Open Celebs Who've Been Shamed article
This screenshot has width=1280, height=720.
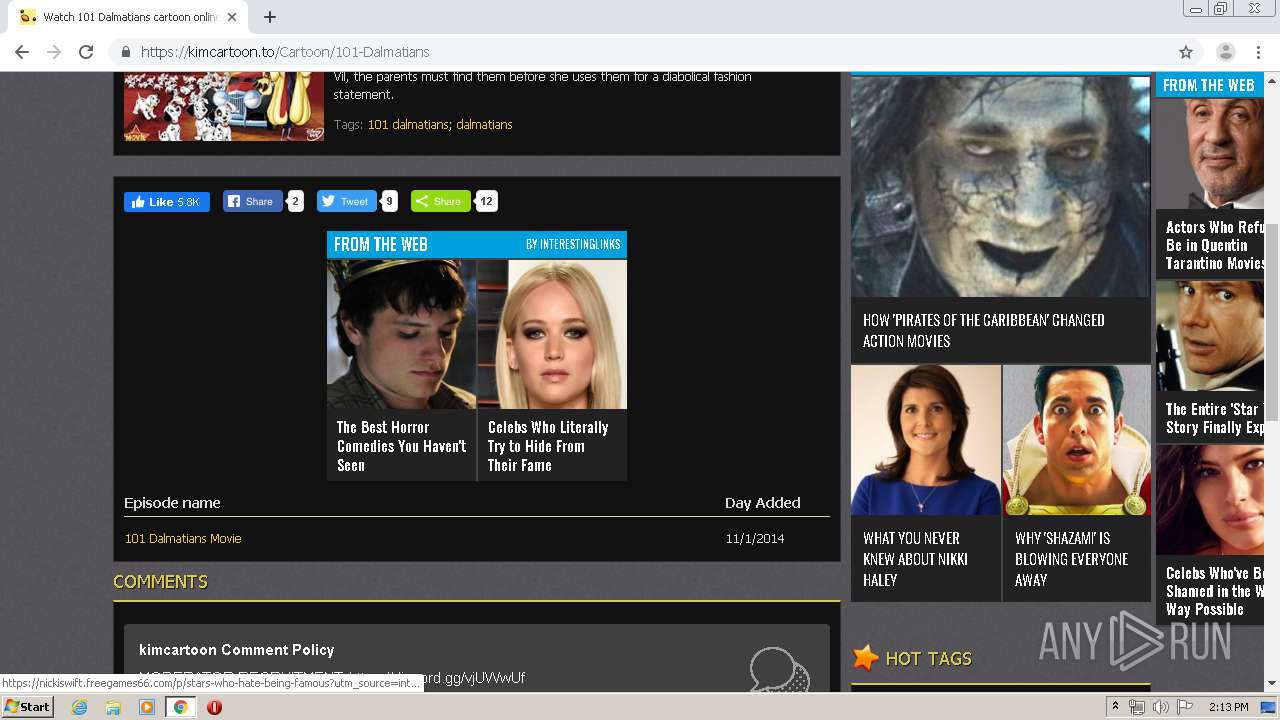click(1215, 591)
